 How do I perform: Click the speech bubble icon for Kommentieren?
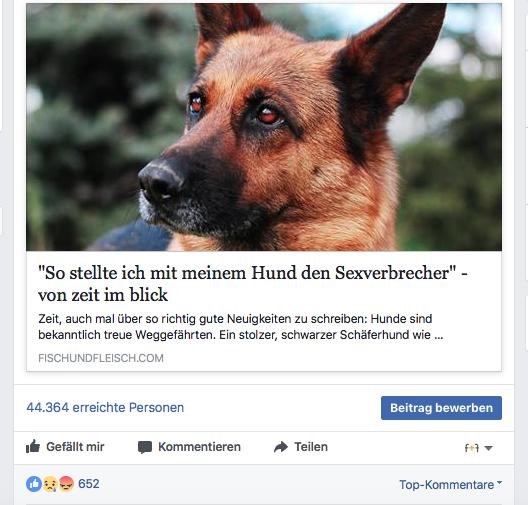145,447
